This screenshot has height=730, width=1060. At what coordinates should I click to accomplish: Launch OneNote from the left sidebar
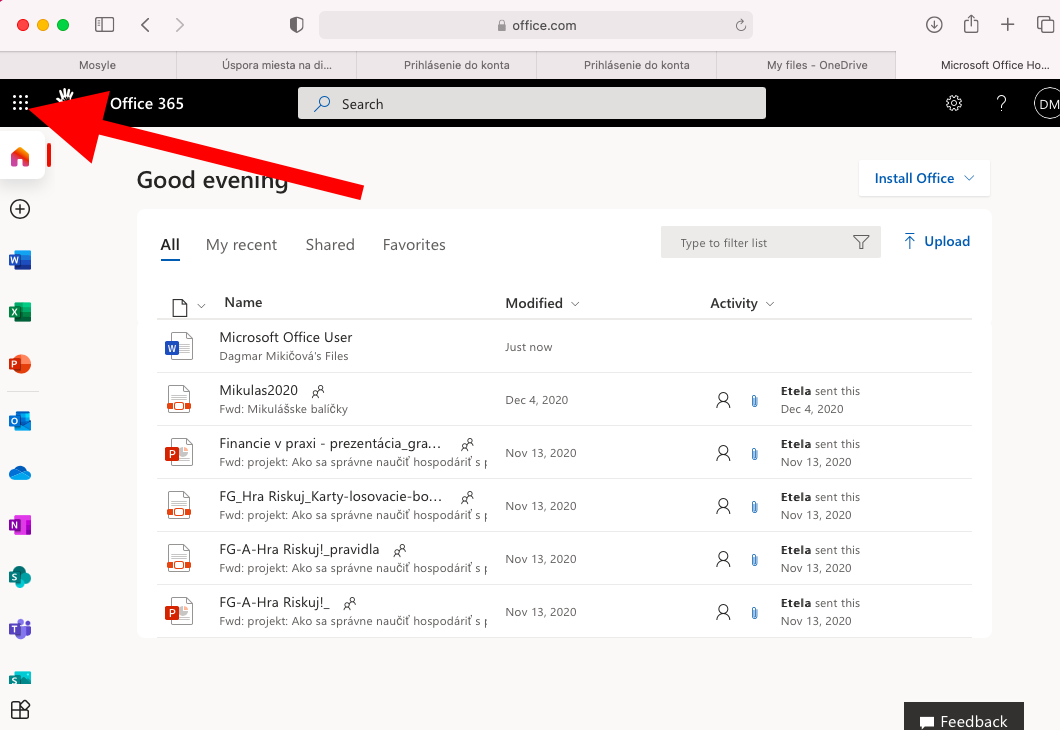[x=20, y=525]
